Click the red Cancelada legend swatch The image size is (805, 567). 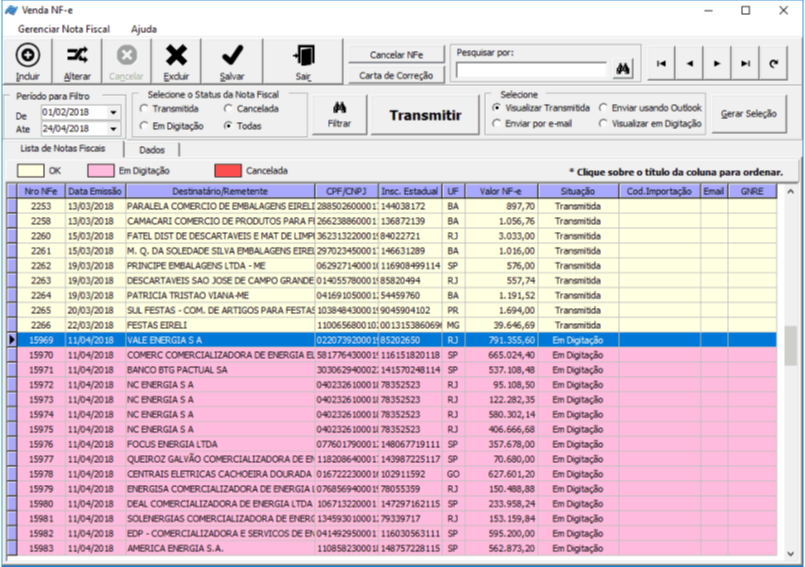coord(227,171)
